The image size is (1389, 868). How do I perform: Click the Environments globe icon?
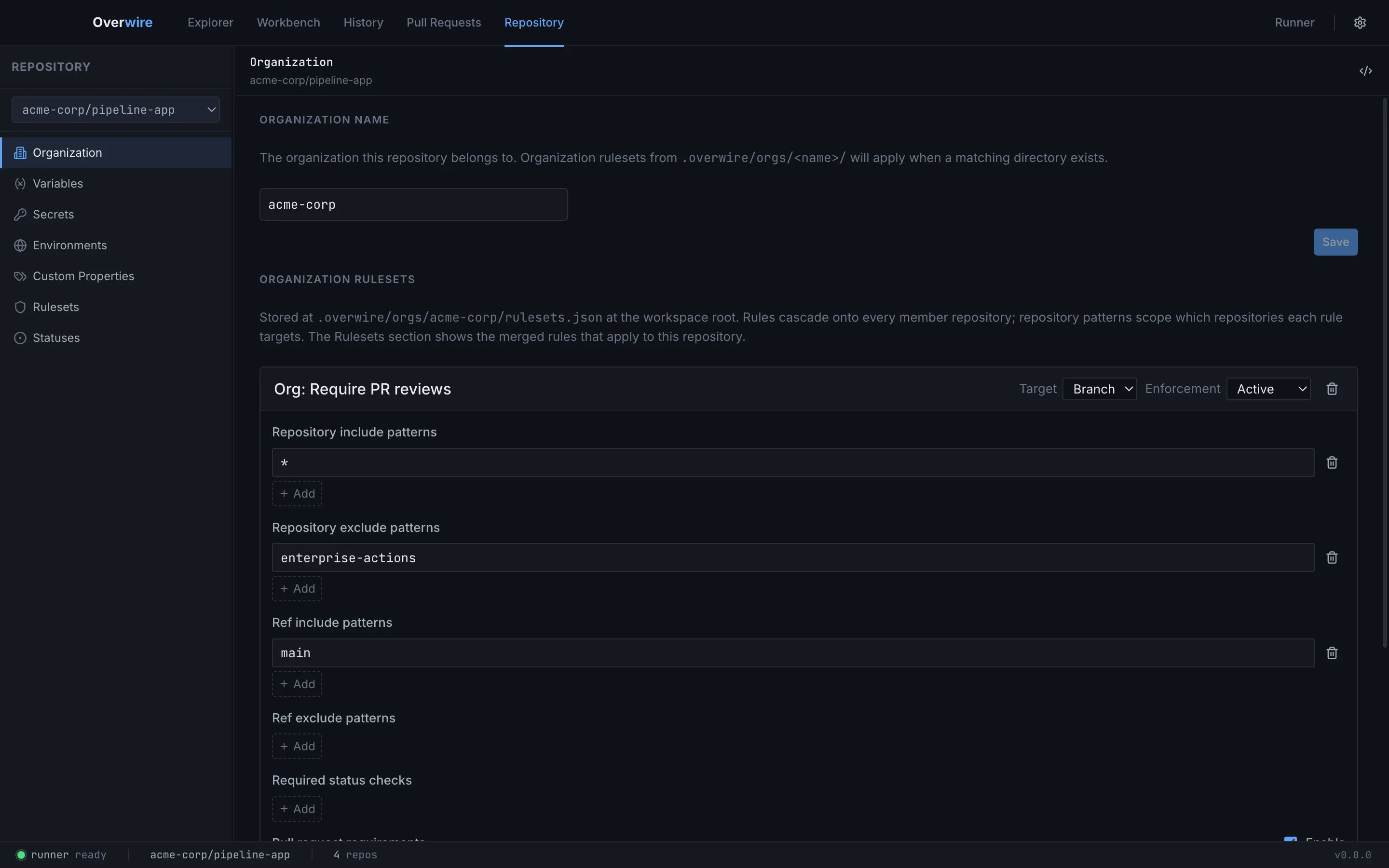[x=20, y=245]
